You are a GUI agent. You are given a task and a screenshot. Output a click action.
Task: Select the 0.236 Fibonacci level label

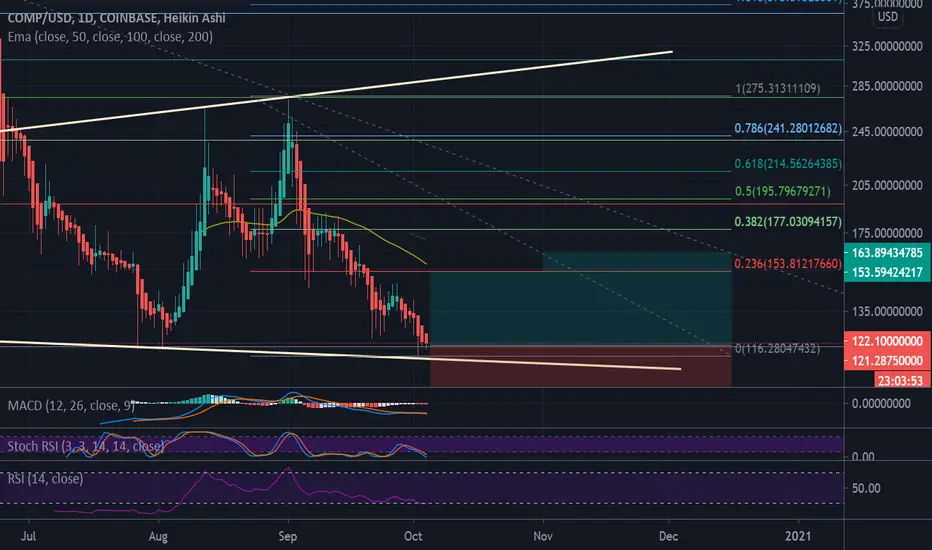[x=788, y=264]
